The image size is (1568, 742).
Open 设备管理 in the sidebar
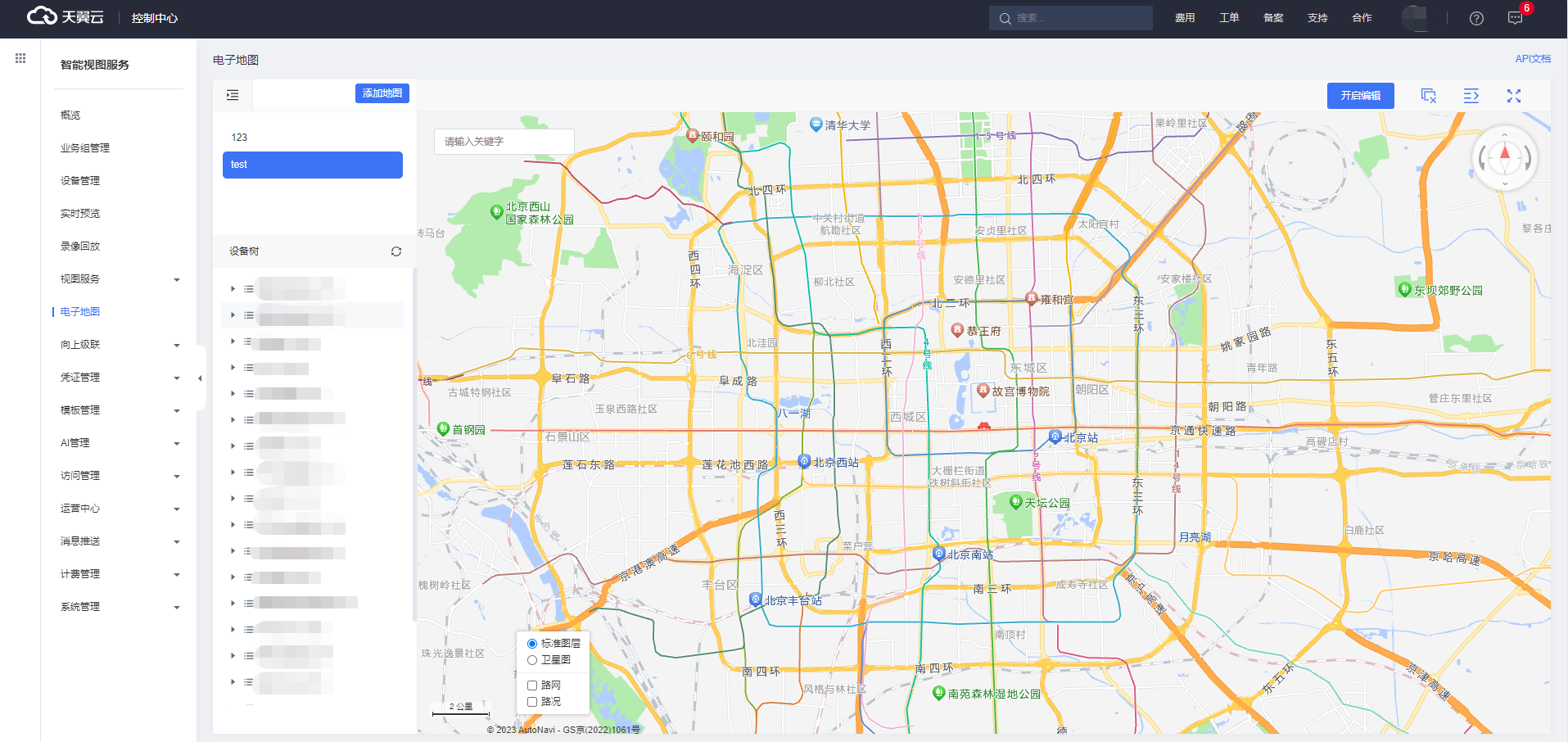pyautogui.click(x=80, y=181)
